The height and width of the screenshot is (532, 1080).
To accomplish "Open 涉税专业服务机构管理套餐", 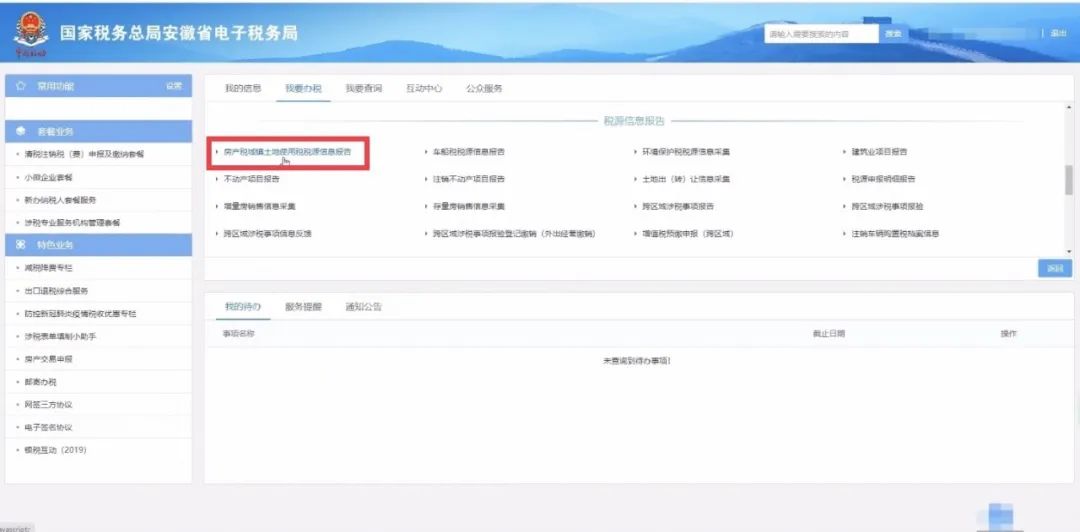I will pyautogui.click(x=72, y=223).
